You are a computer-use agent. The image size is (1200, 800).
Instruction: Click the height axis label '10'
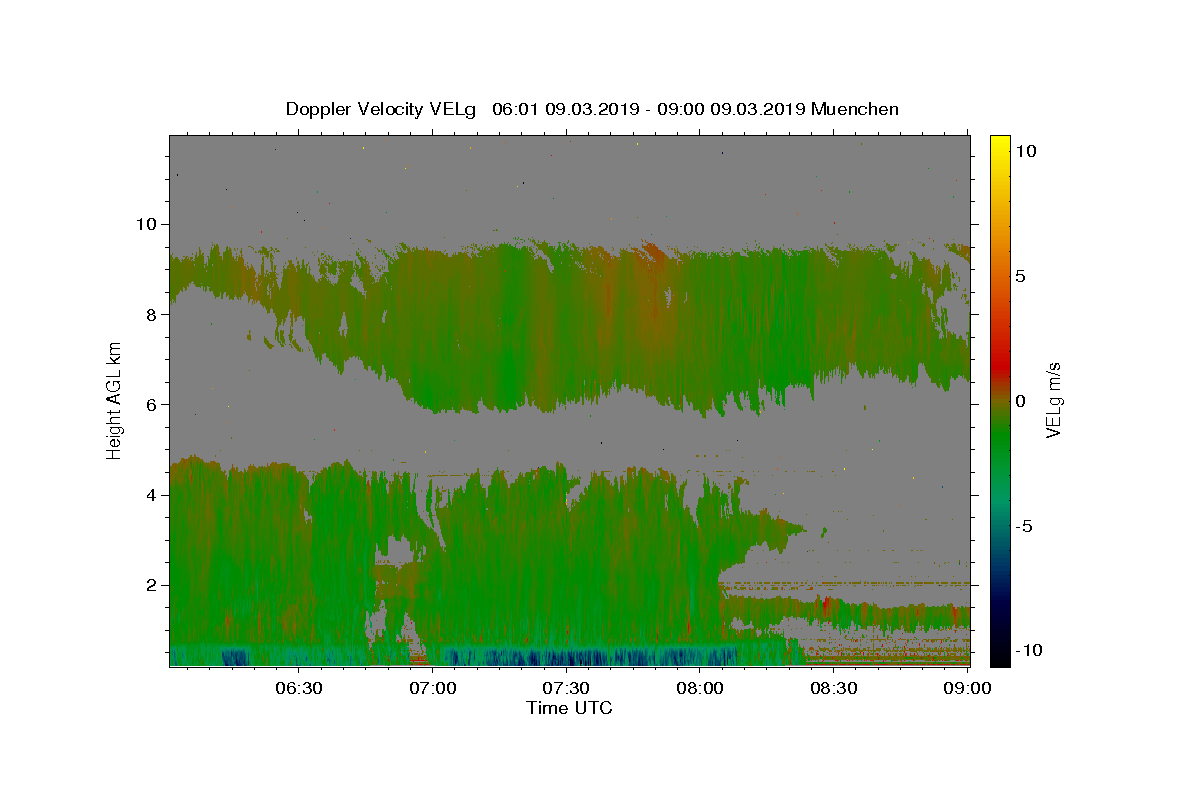click(x=148, y=224)
